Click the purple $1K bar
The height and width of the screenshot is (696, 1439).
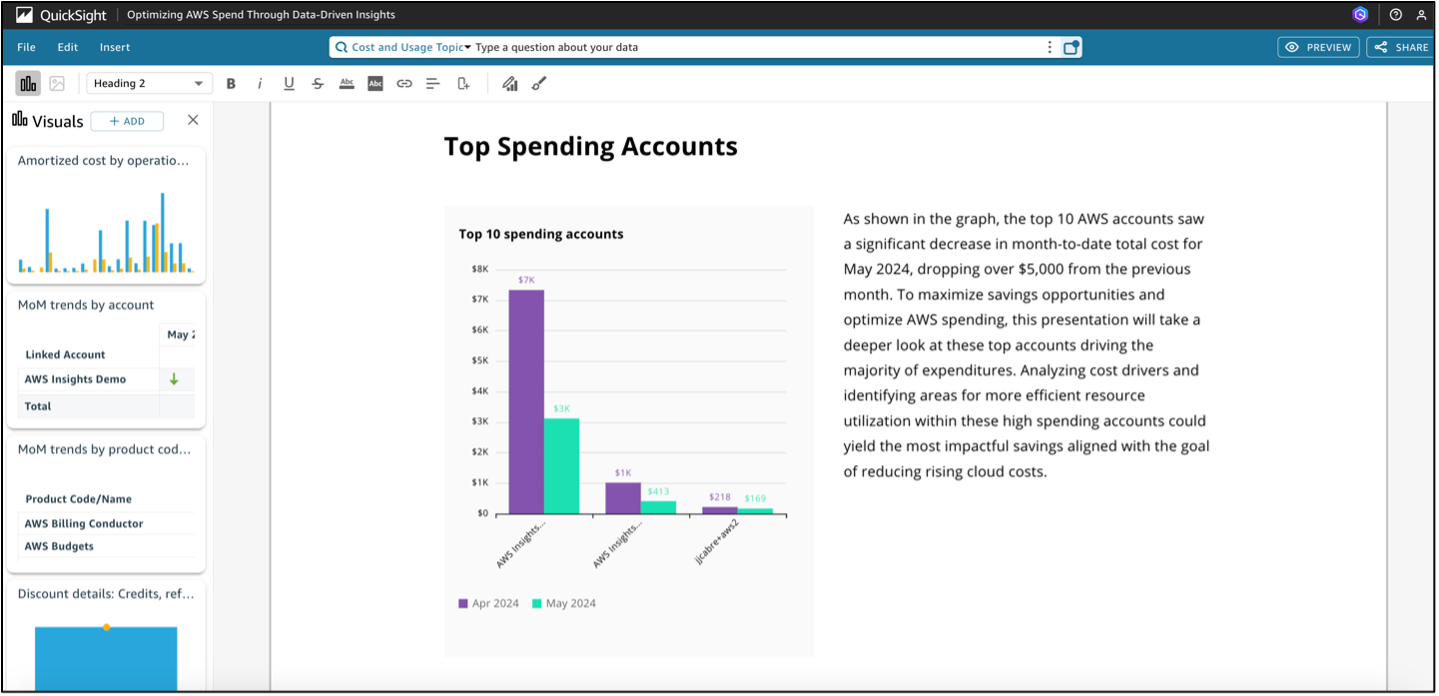point(623,498)
